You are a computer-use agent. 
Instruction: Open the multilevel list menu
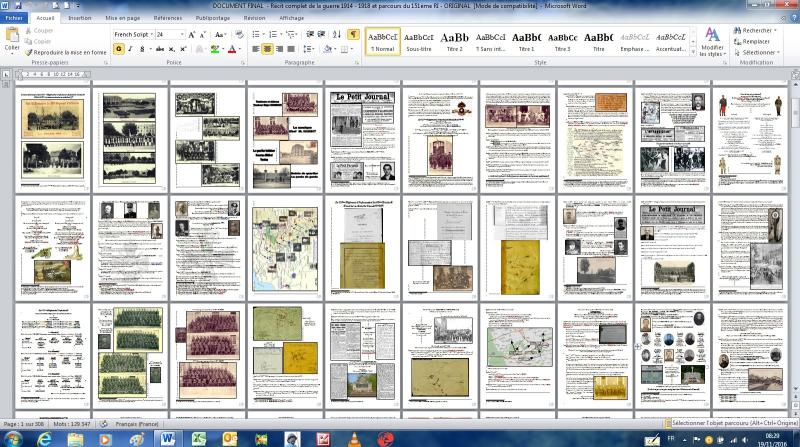[x=291, y=35]
